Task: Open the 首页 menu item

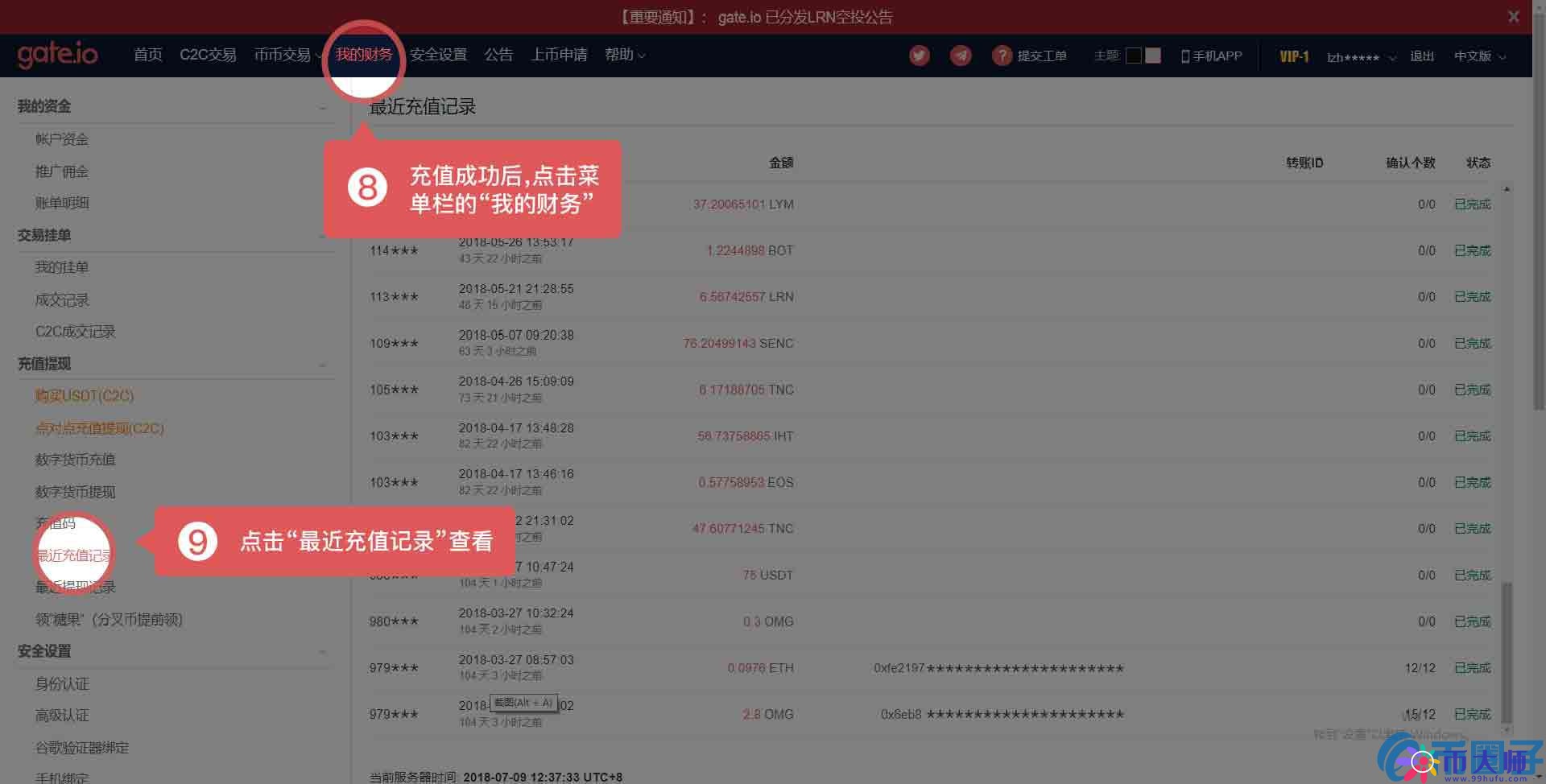Action: pos(148,55)
